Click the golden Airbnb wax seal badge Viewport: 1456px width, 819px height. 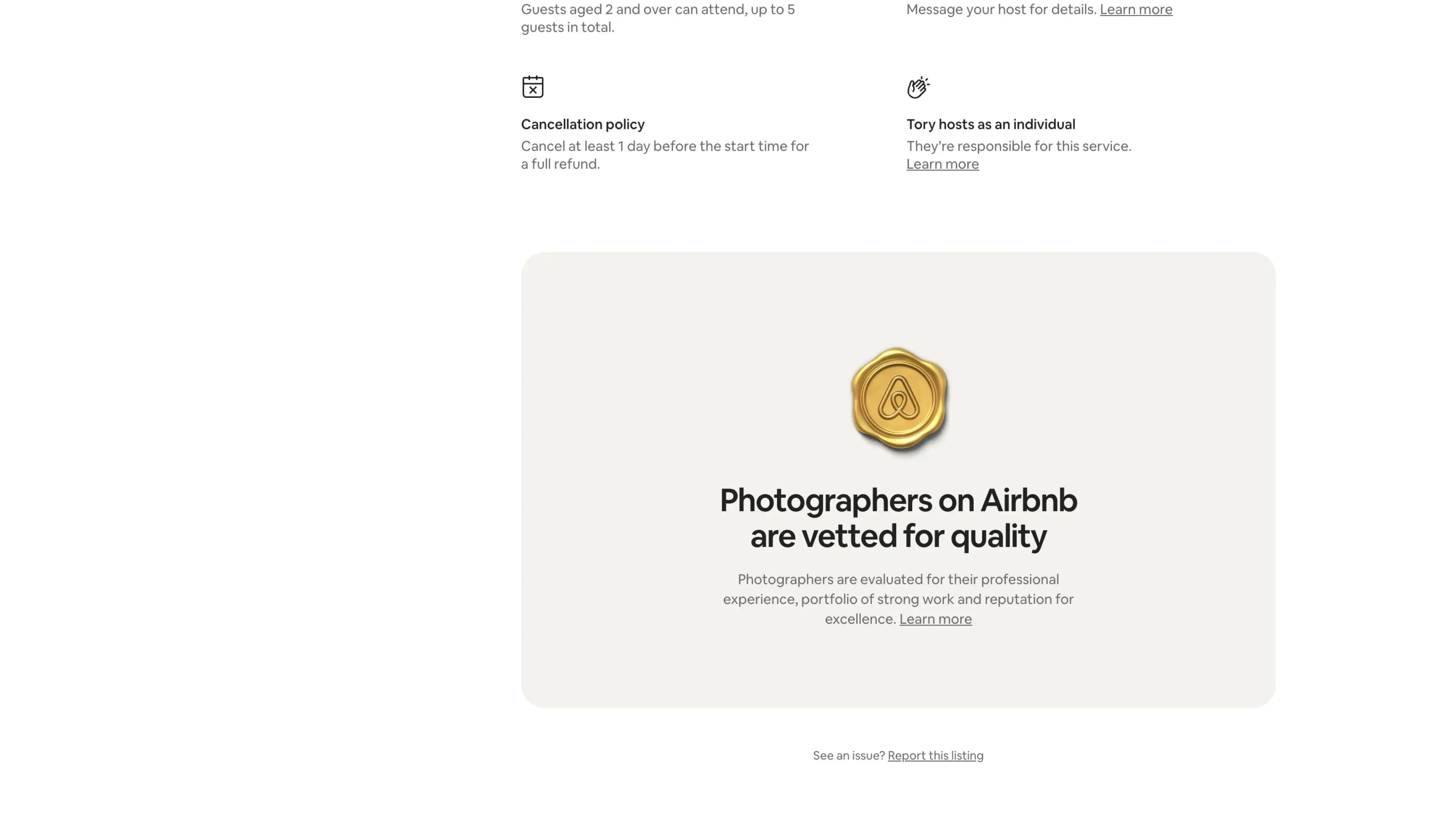tap(899, 399)
